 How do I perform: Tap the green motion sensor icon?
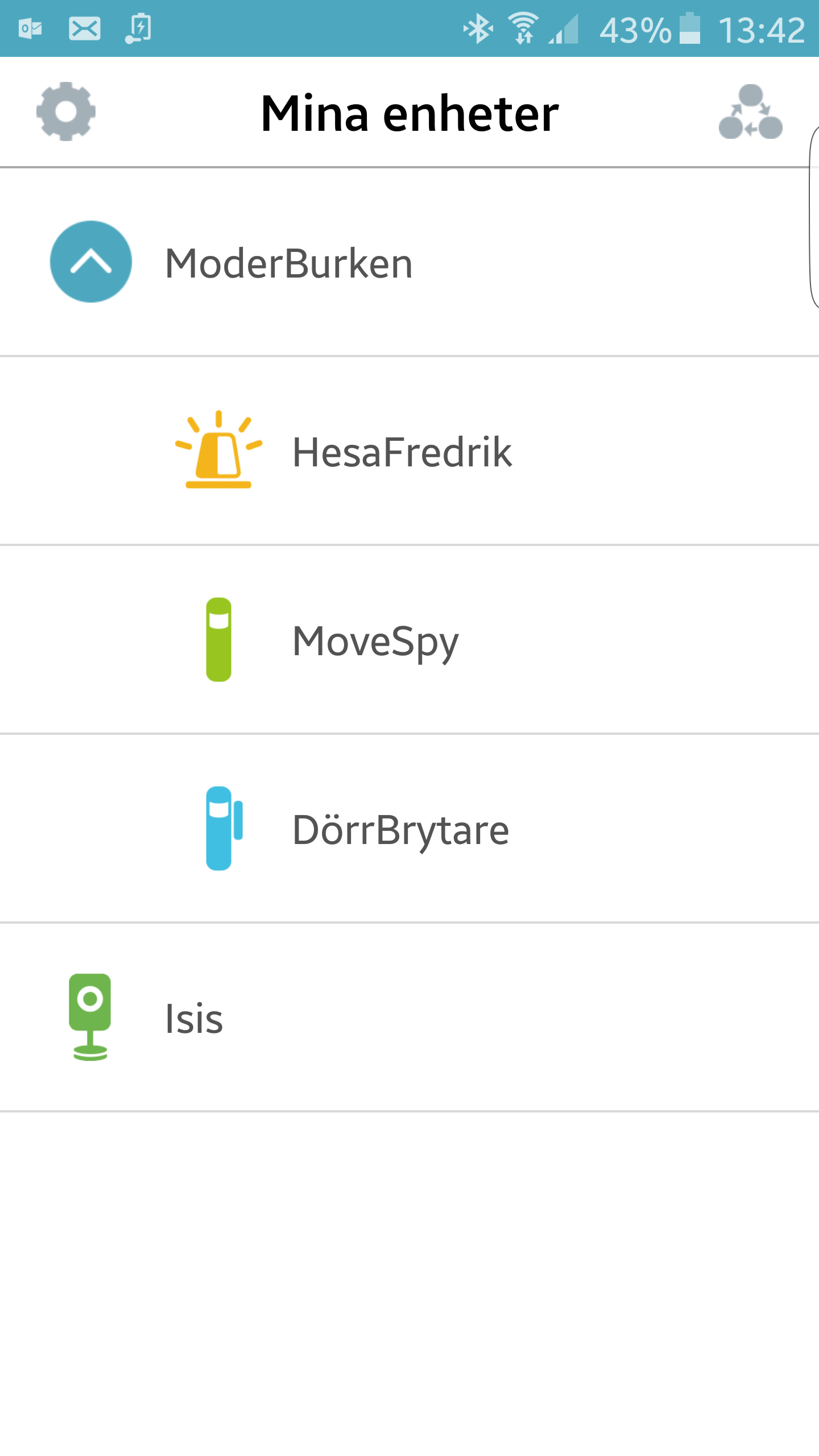click(x=218, y=639)
